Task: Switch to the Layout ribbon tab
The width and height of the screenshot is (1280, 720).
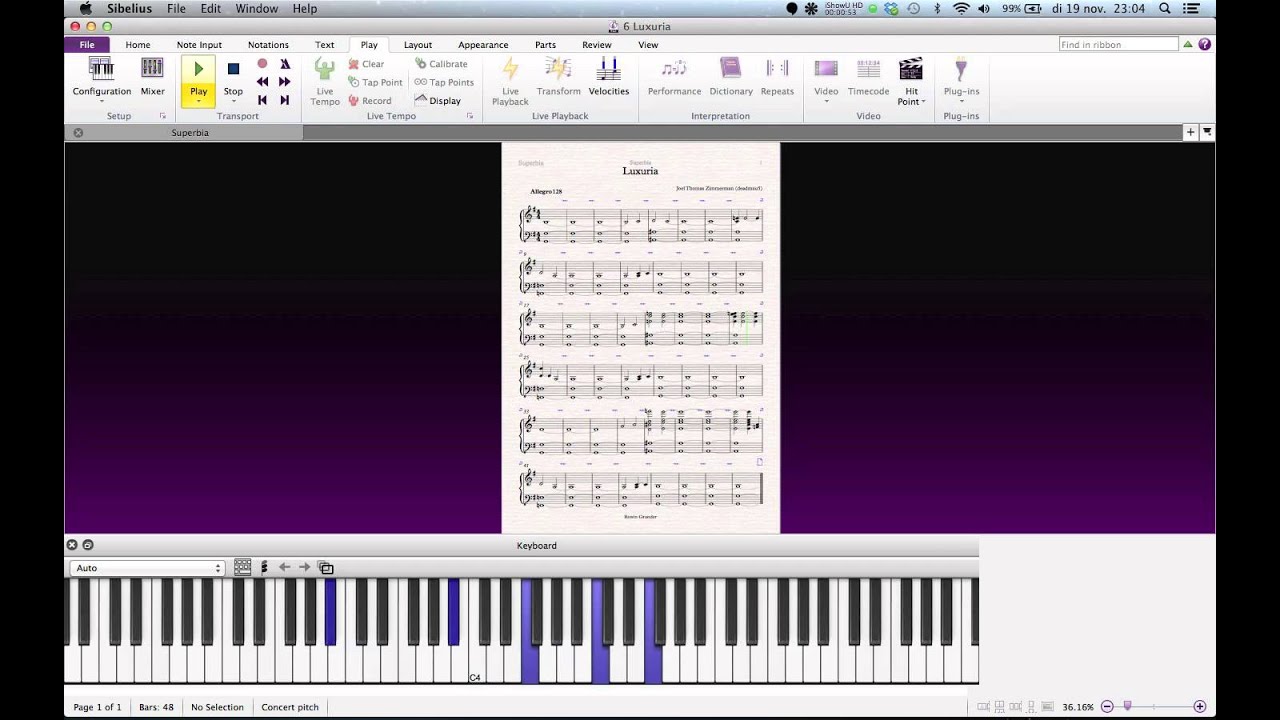Action: pyautogui.click(x=418, y=45)
